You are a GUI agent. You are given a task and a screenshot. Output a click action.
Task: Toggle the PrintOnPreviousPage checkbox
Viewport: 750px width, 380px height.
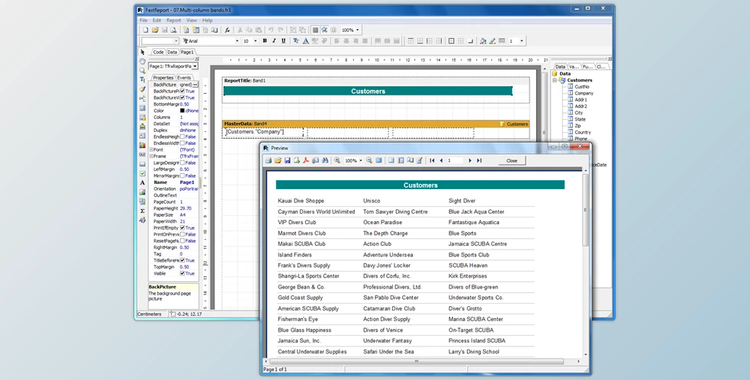(182, 235)
